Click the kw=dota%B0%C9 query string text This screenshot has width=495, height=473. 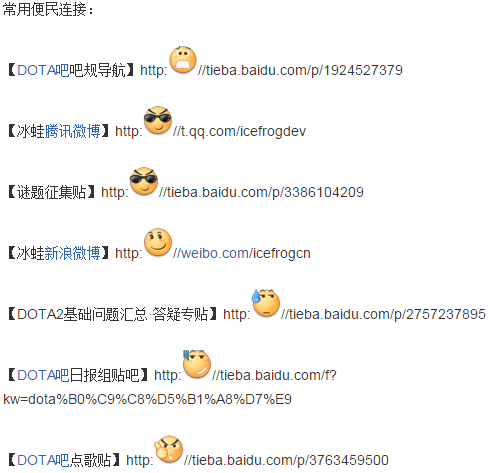coord(147,399)
